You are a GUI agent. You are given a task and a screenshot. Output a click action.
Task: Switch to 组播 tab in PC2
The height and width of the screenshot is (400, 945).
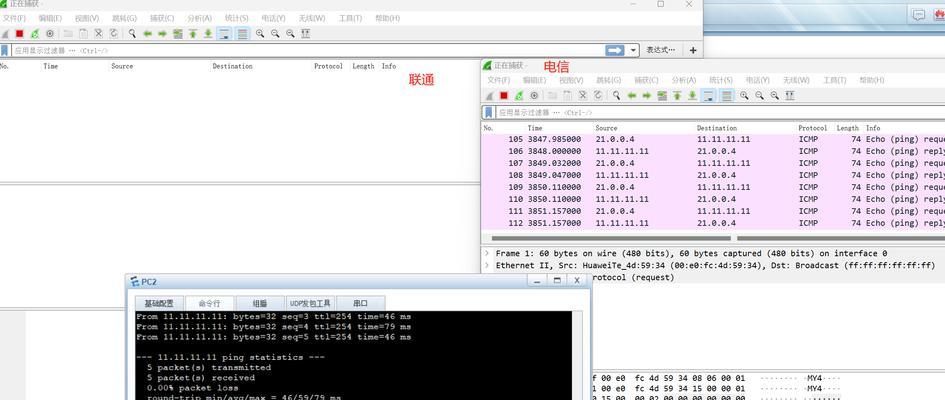point(260,304)
